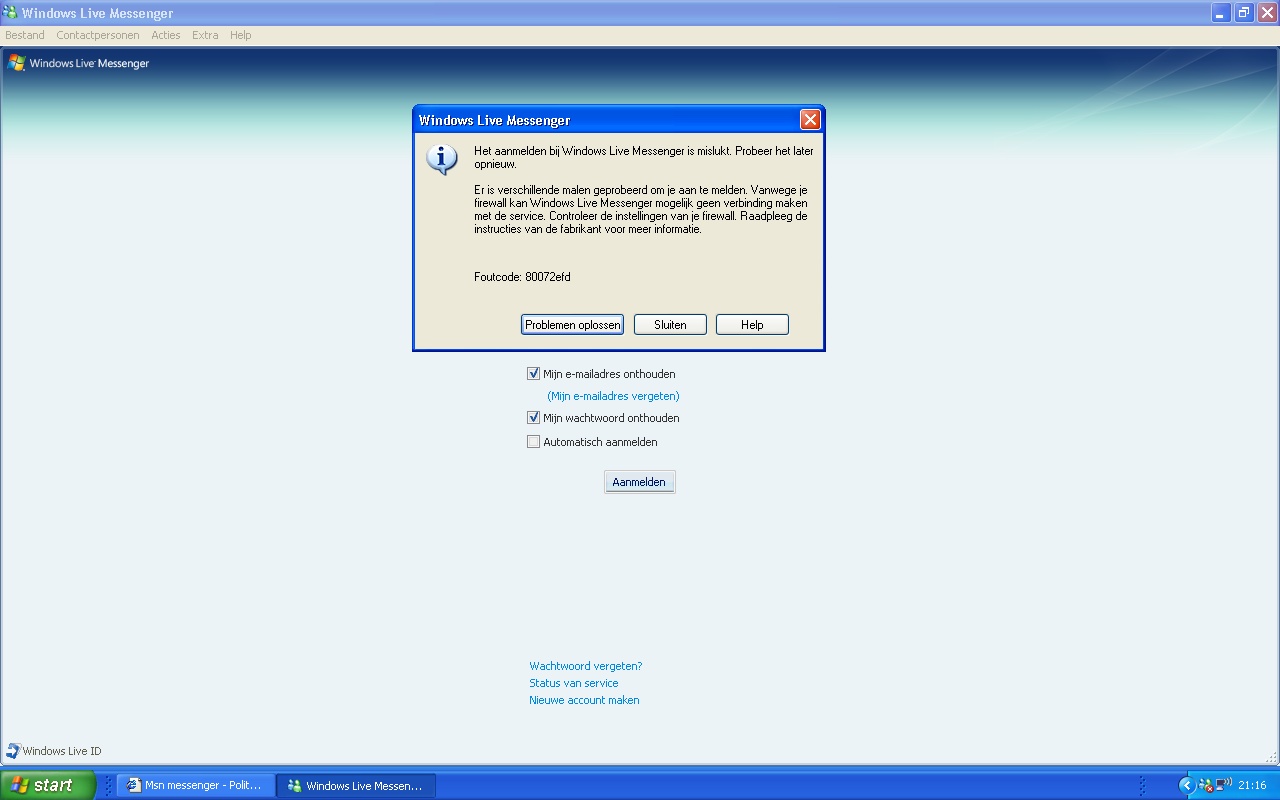This screenshot has width=1280, height=800.
Task: Open the Wachtwoord vergeten link
Action: click(585, 666)
